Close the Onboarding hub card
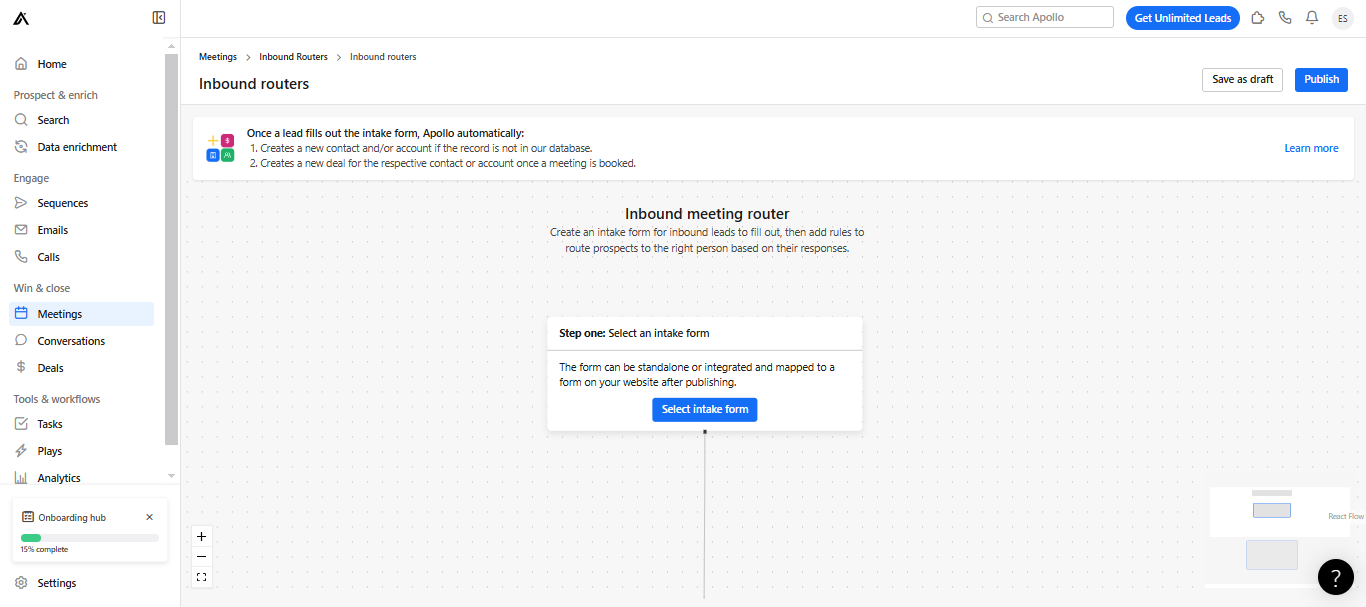 150,517
